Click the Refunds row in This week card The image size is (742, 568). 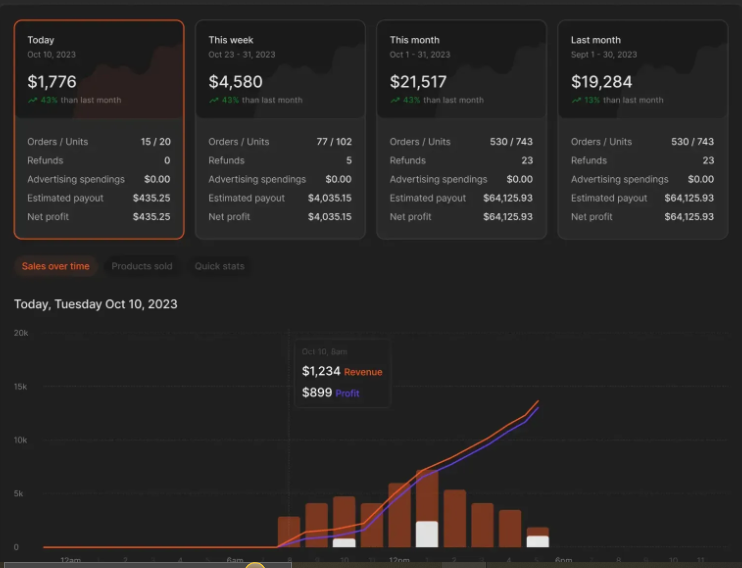(280, 160)
